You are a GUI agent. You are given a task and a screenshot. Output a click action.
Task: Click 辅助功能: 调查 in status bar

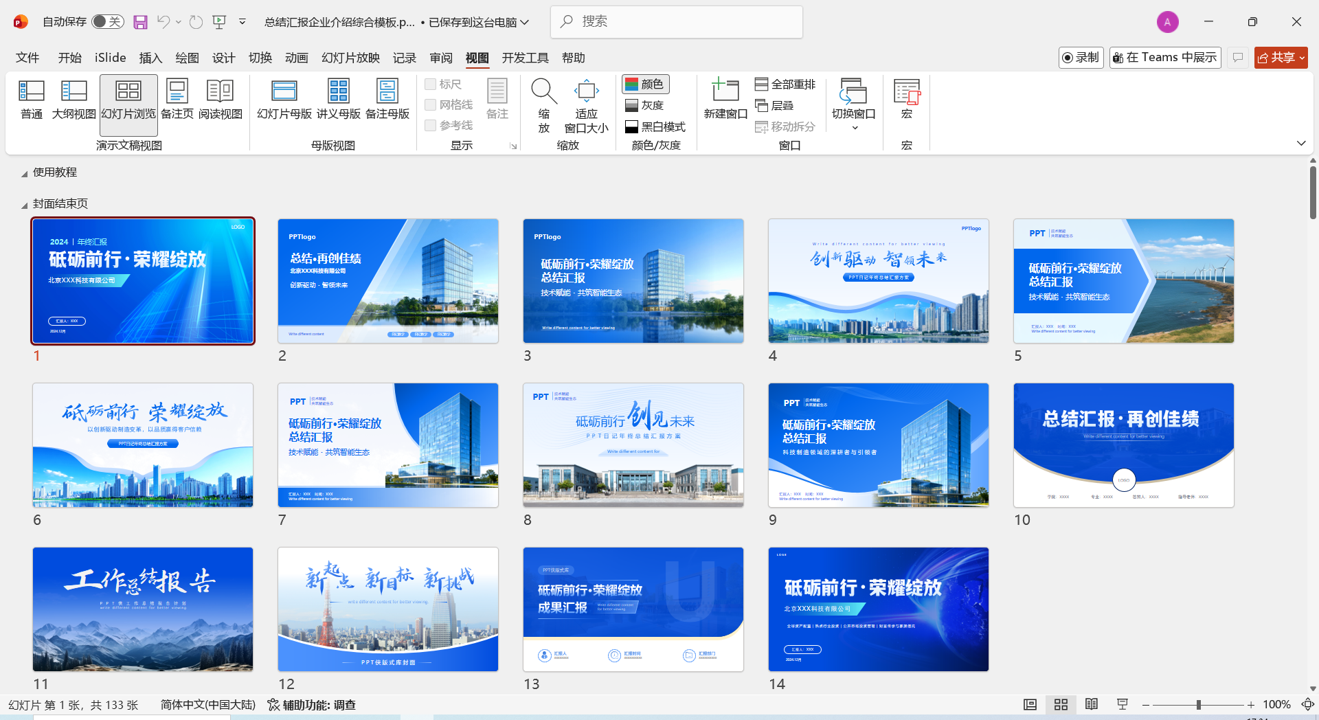tap(311, 705)
